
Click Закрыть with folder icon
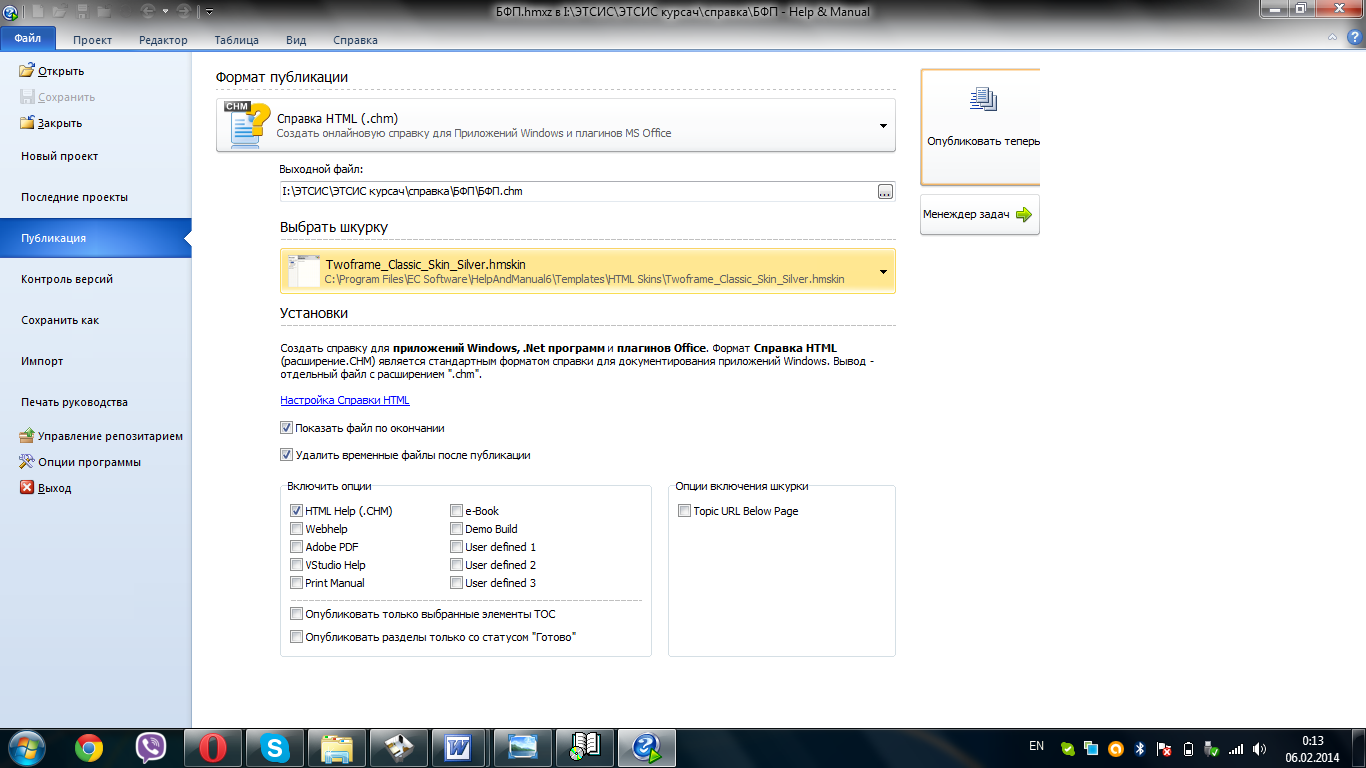[51, 123]
